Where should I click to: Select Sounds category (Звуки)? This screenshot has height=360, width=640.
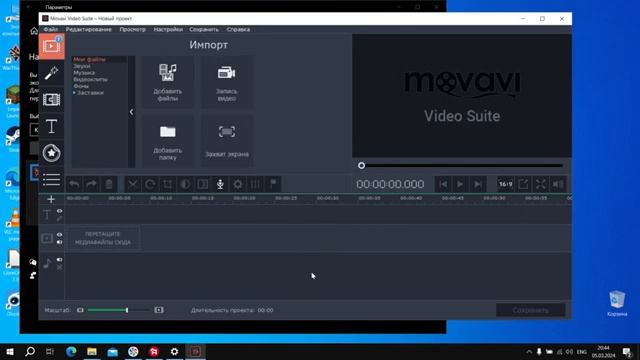coord(82,66)
